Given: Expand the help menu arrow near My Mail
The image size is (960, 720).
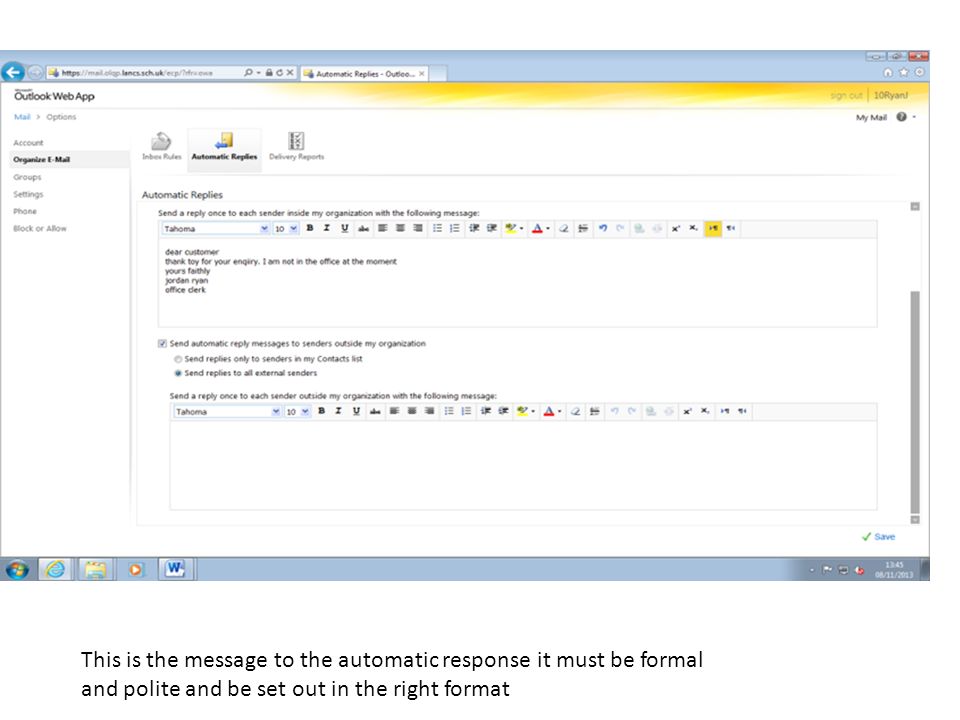Looking at the screenshot, I should (x=914, y=117).
